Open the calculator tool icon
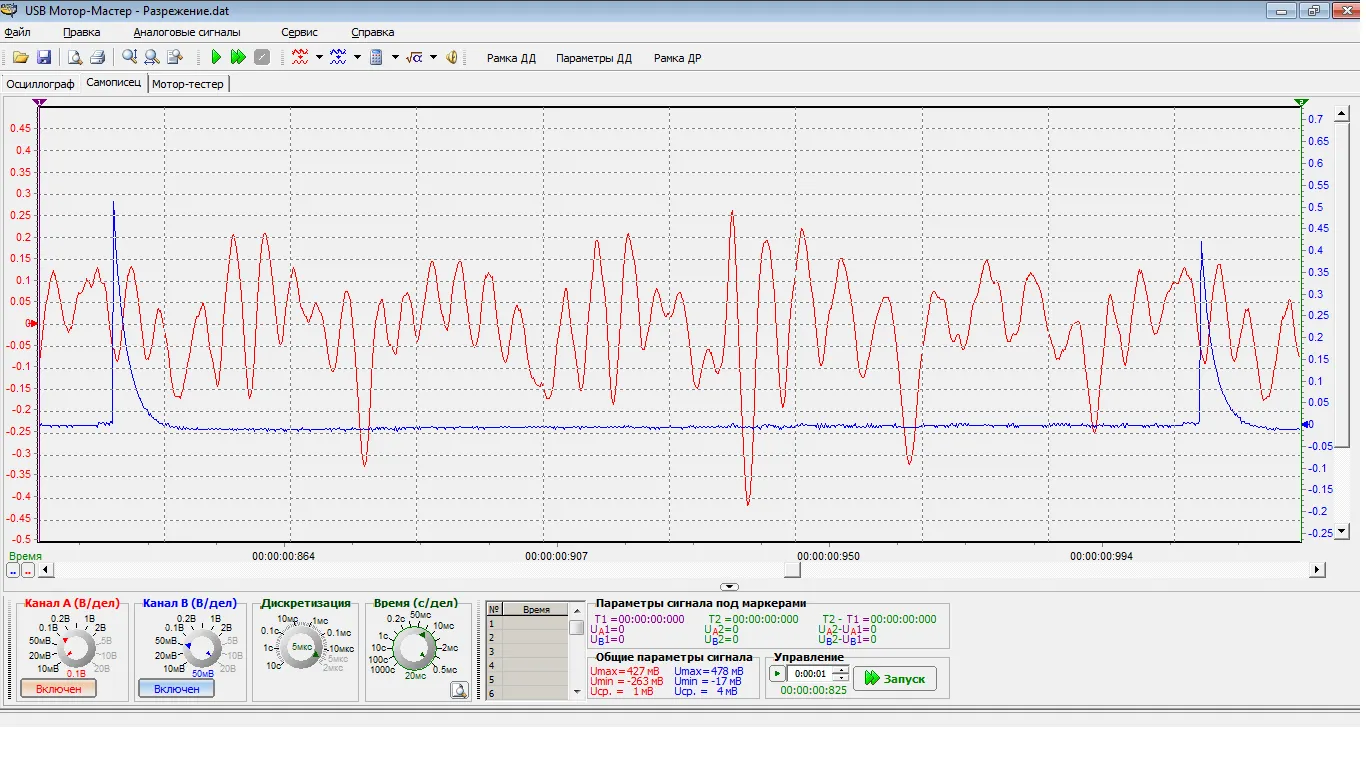 pyautogui.click(x=377, y=58)
